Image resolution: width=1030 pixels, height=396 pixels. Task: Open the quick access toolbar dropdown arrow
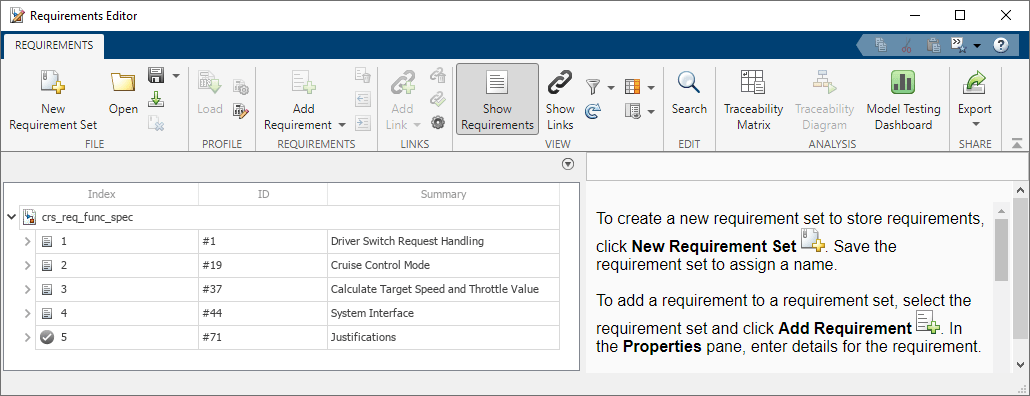(977, 46)
